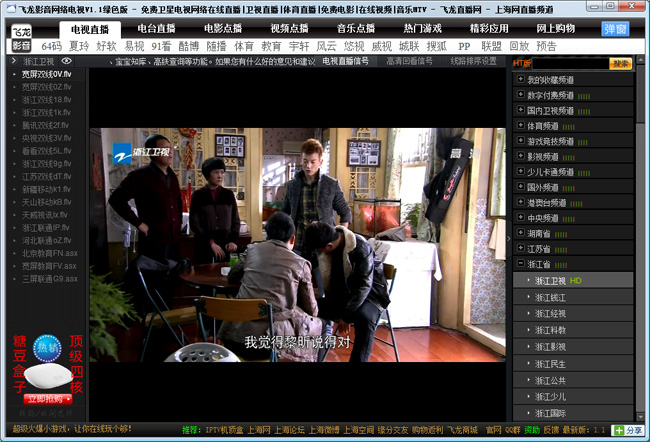The image size is (650, 442).
Task: Expand 国内卫视频道 category
Action: click(573, 110)
